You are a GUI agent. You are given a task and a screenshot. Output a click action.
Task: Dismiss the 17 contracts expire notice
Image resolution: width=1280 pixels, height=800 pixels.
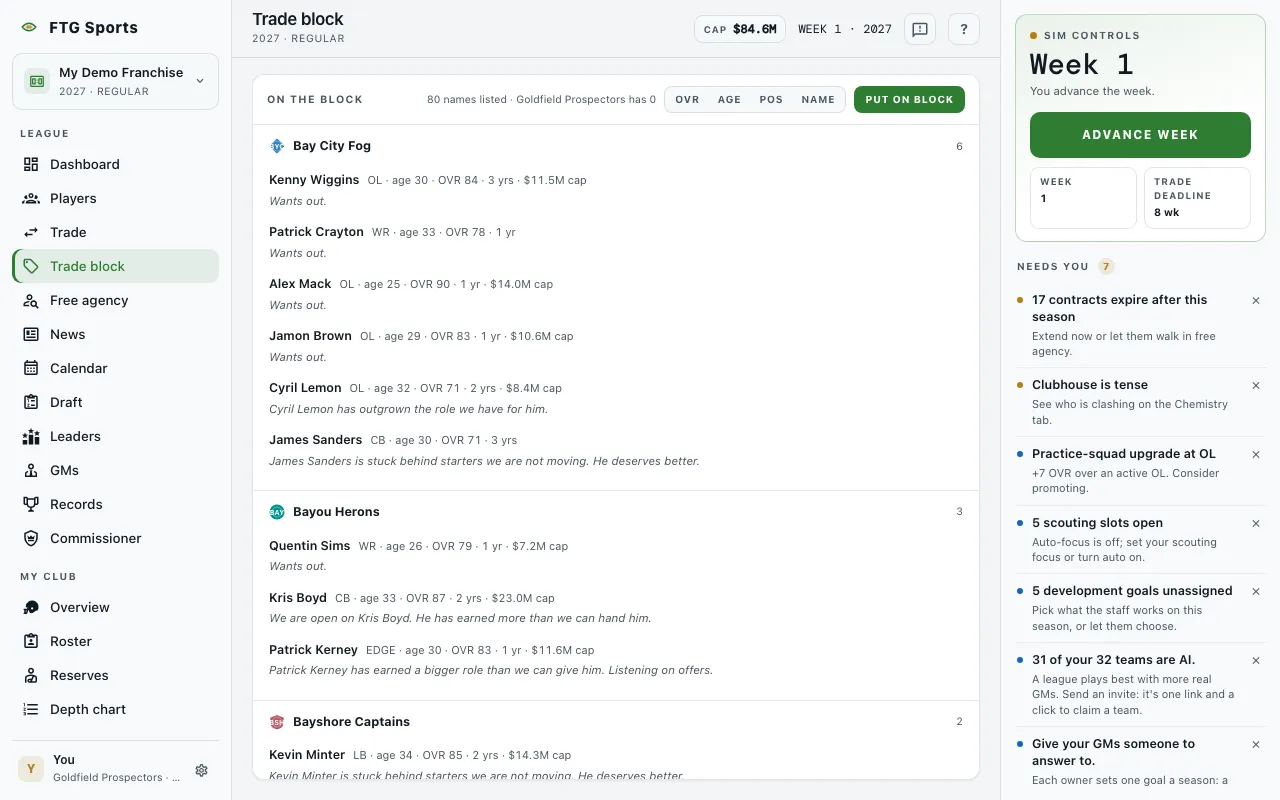tap(1256, 300)
